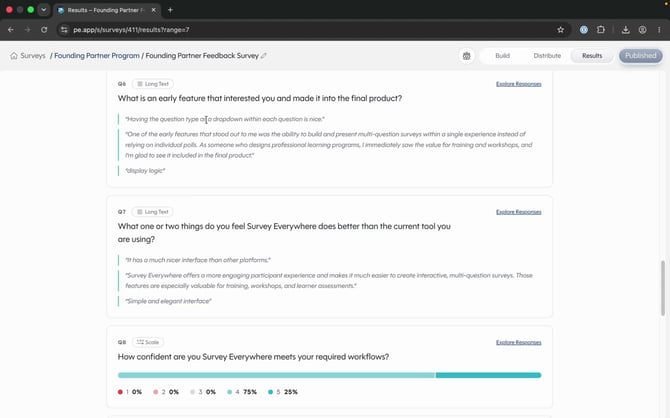This screenshot has width=670, height=418.
Task: Click the Q6 question heading text
Action: (260, 98)
